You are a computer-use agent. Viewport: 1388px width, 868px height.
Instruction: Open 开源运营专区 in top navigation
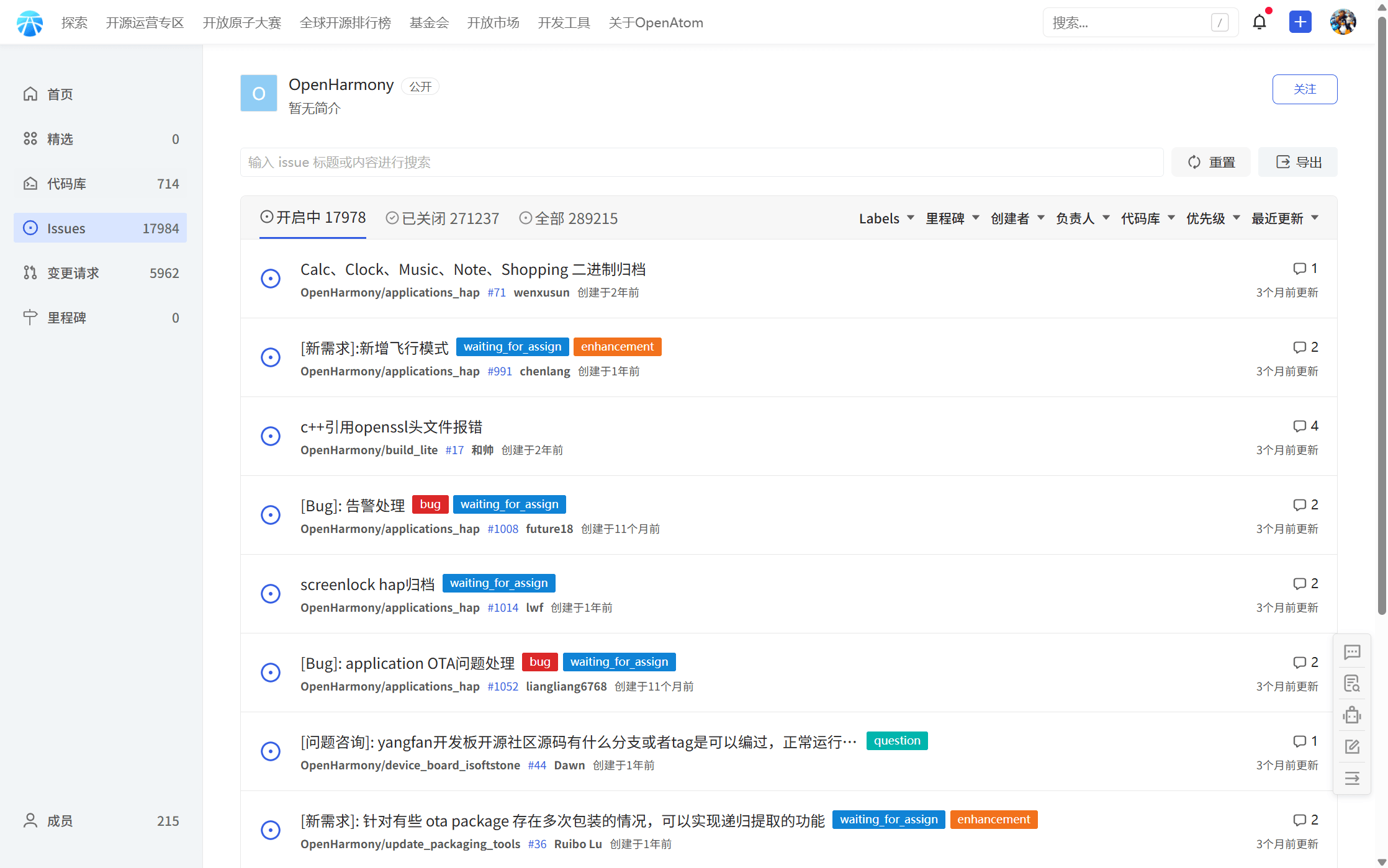145,23
